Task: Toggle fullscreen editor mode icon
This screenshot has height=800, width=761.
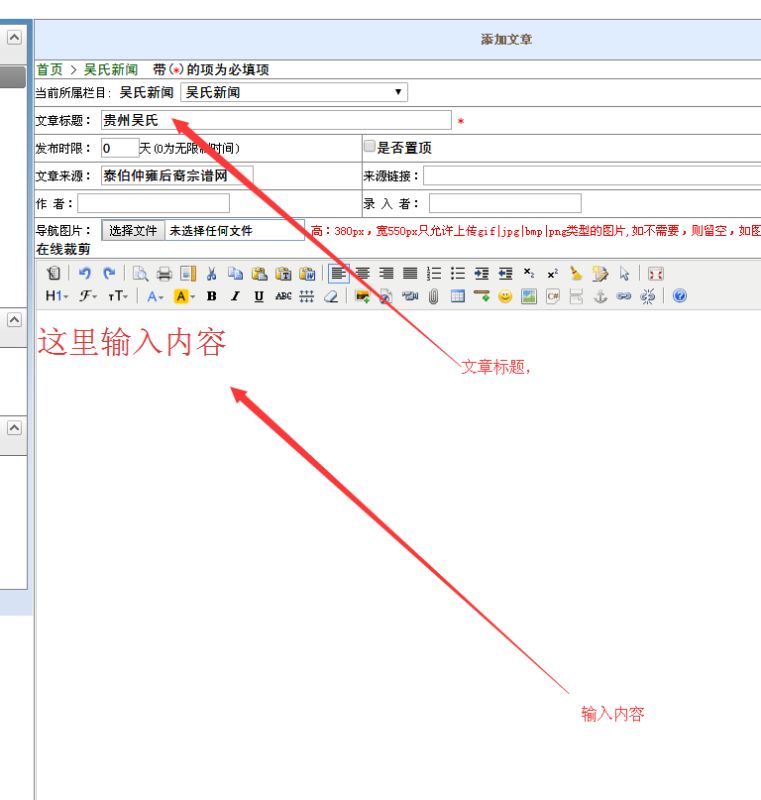Action: pos(655,273)
